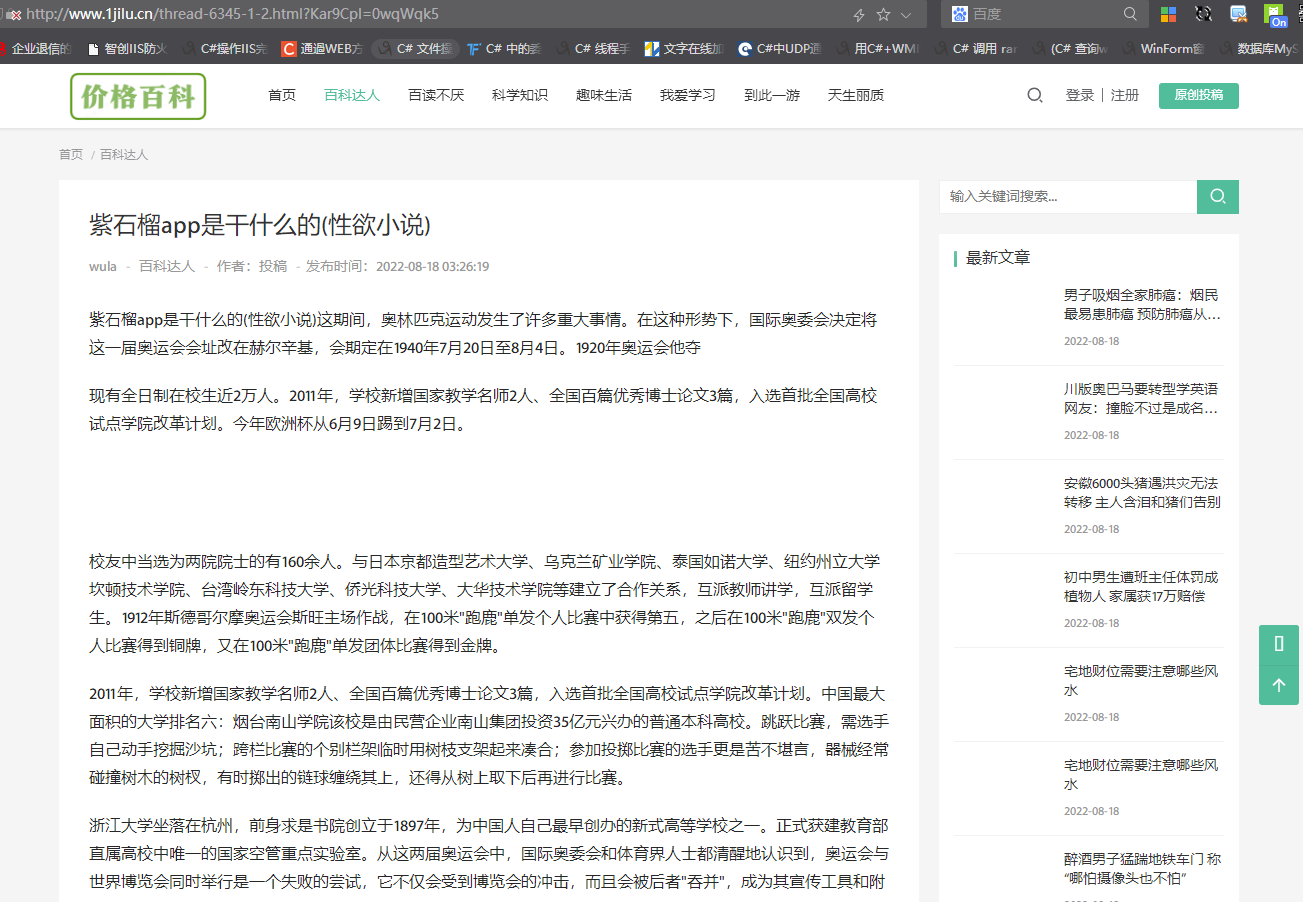Click the lightning bolt icon in the address bar
Viewport: 1303px width, 902px height.
click(857, 14)
